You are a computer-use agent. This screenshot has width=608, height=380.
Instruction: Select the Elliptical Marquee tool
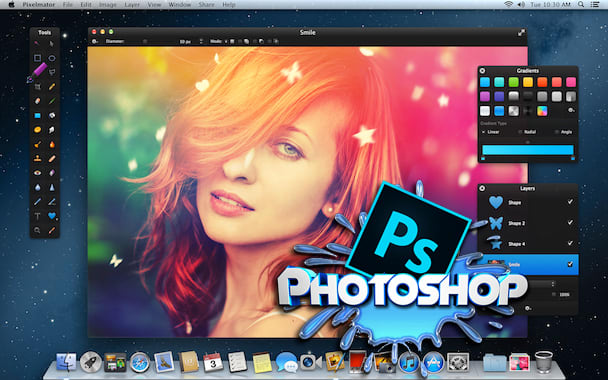point(52,58)
